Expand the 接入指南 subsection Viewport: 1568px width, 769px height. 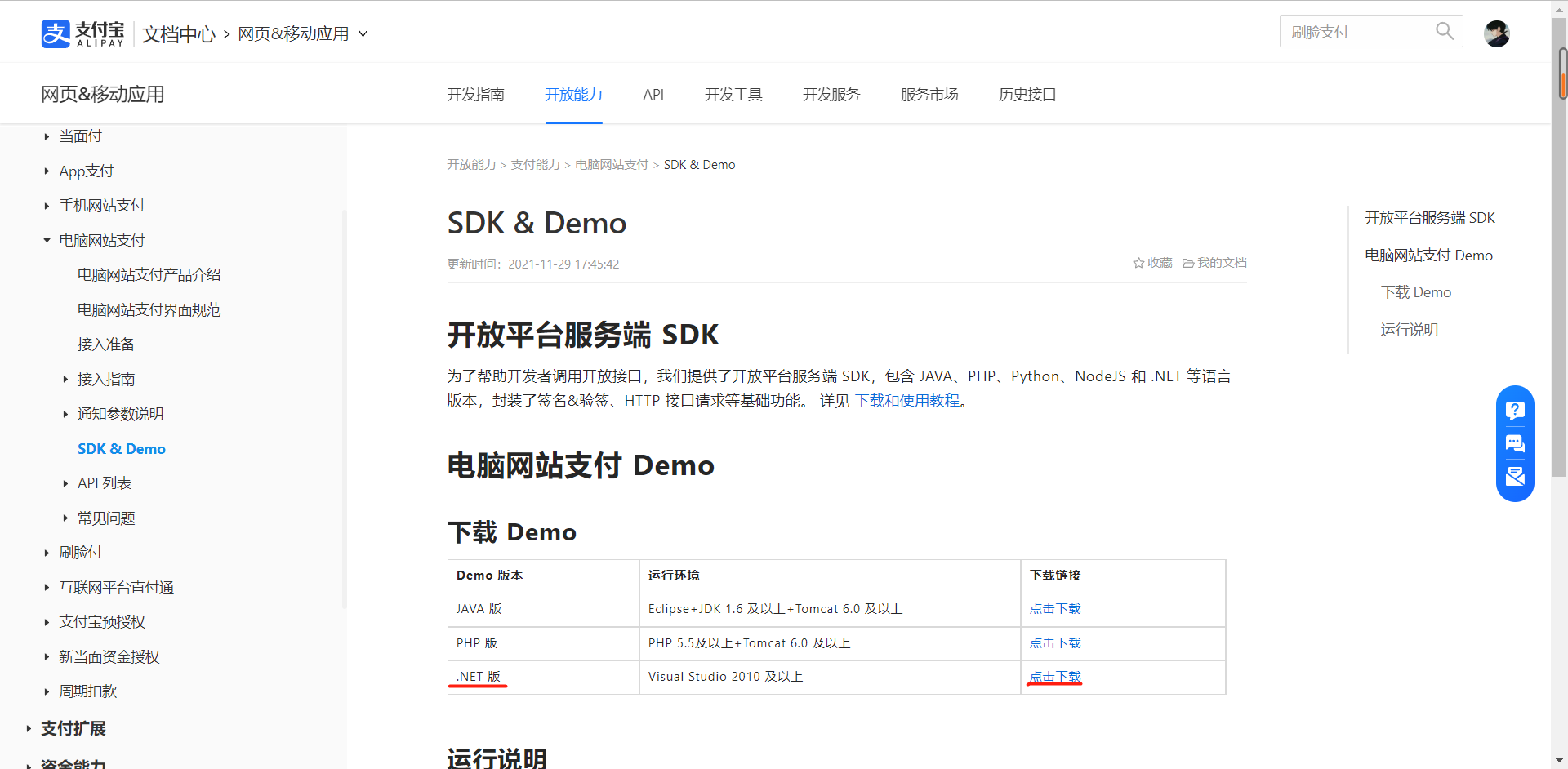pyautogui.click(x=65, y=380)
